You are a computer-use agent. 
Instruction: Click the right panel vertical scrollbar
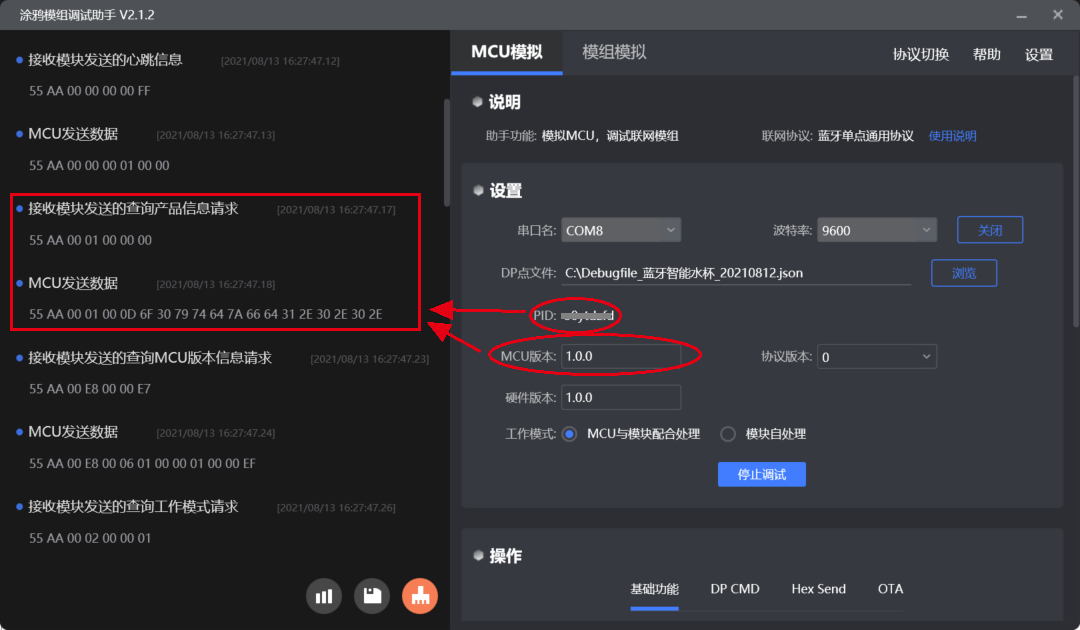click(1076, 200)
